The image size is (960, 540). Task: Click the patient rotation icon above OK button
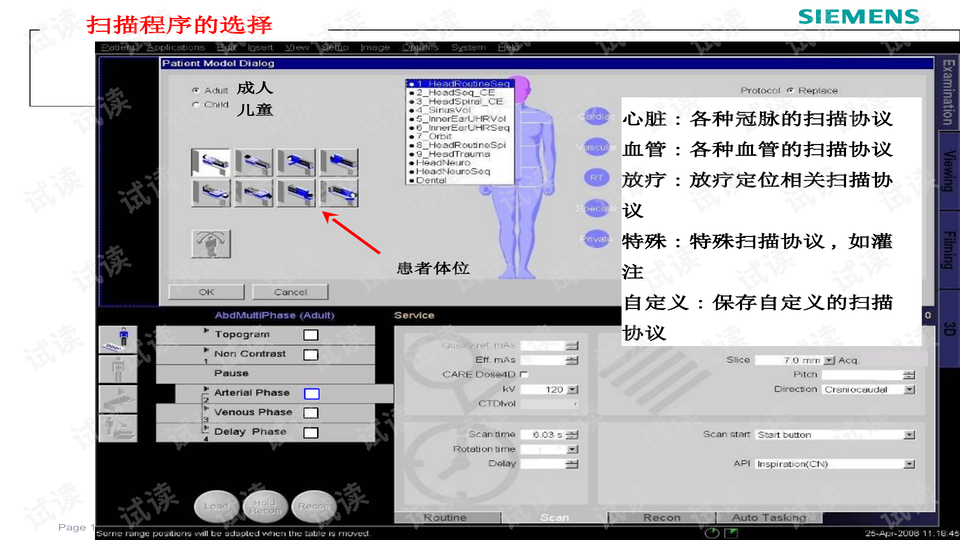(211, 244)
